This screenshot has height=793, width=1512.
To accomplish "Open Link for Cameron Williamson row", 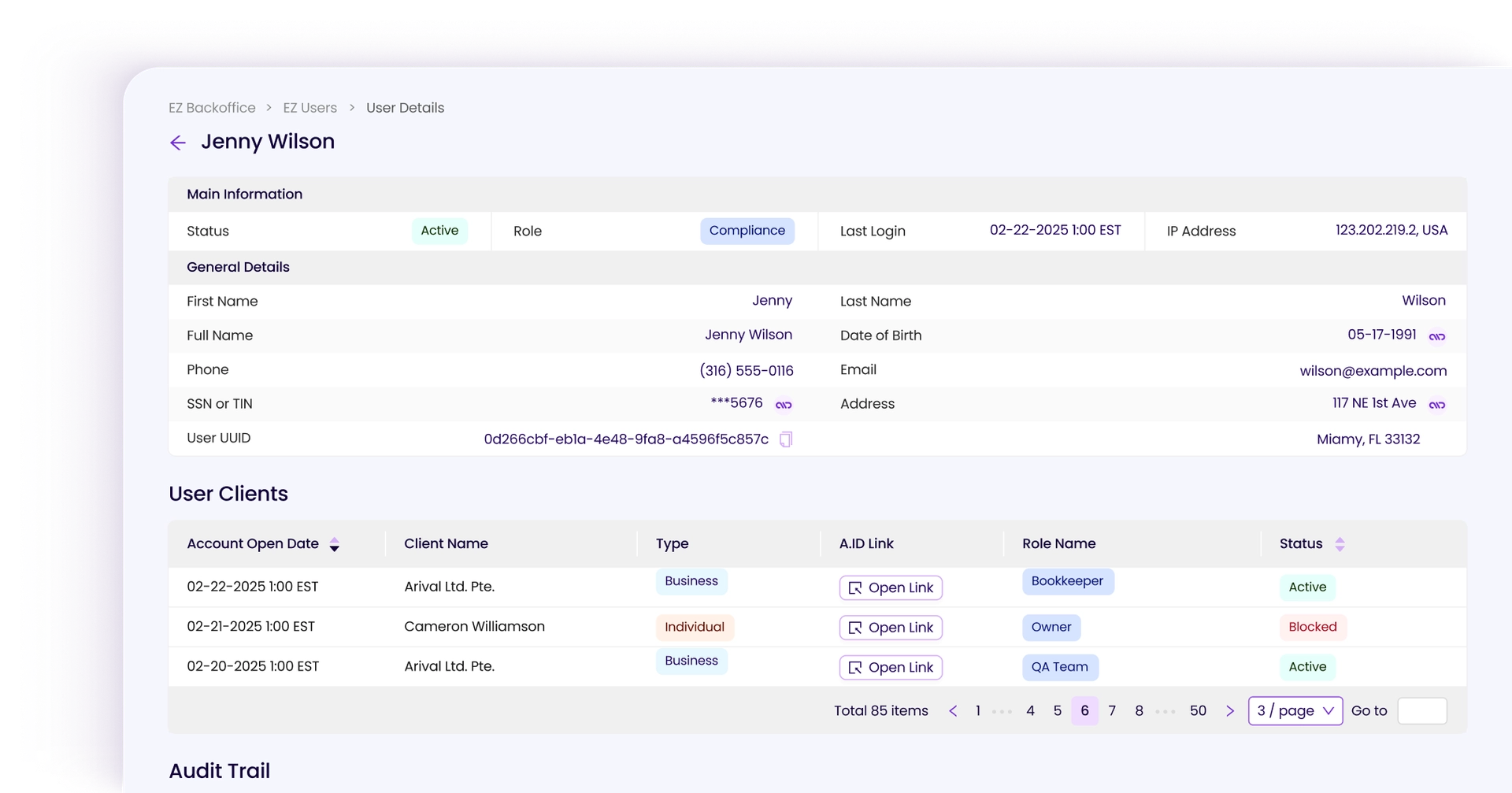I will [891, 628].
